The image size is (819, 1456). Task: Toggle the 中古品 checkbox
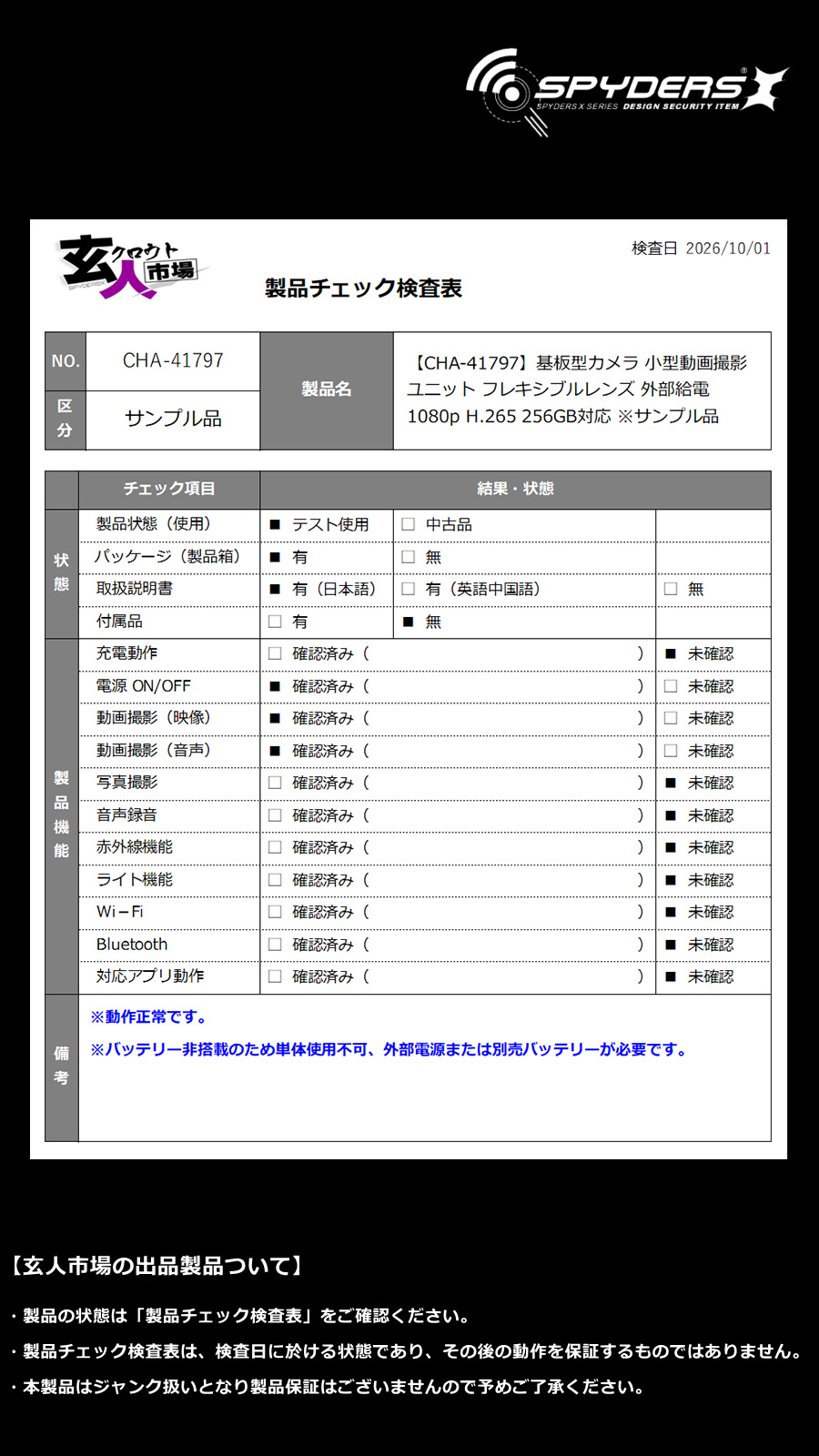408,525
